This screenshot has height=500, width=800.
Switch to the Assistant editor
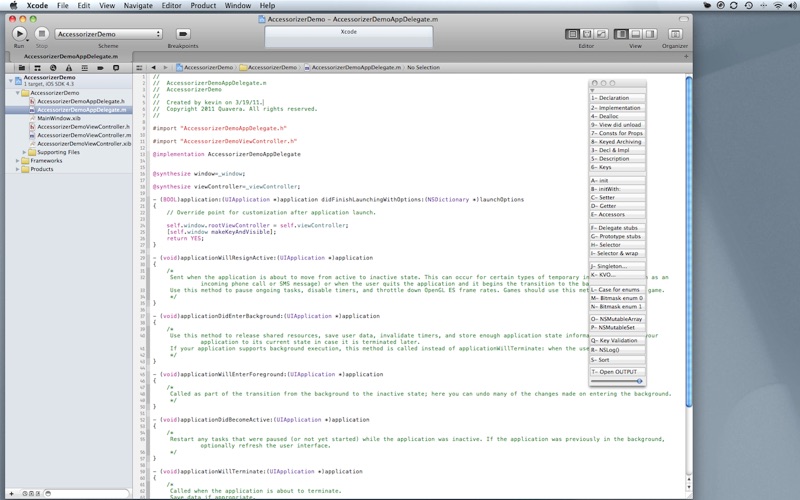(x=587, y=34)
